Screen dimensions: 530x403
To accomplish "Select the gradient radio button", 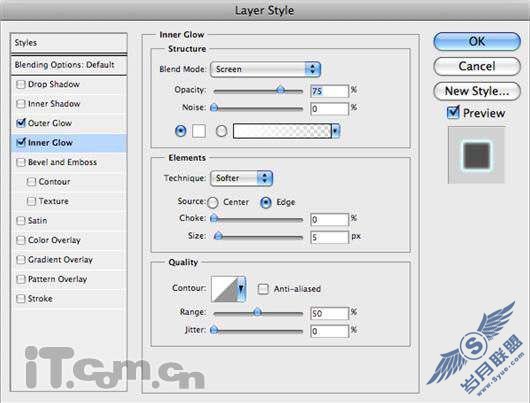I will point(221,131).
